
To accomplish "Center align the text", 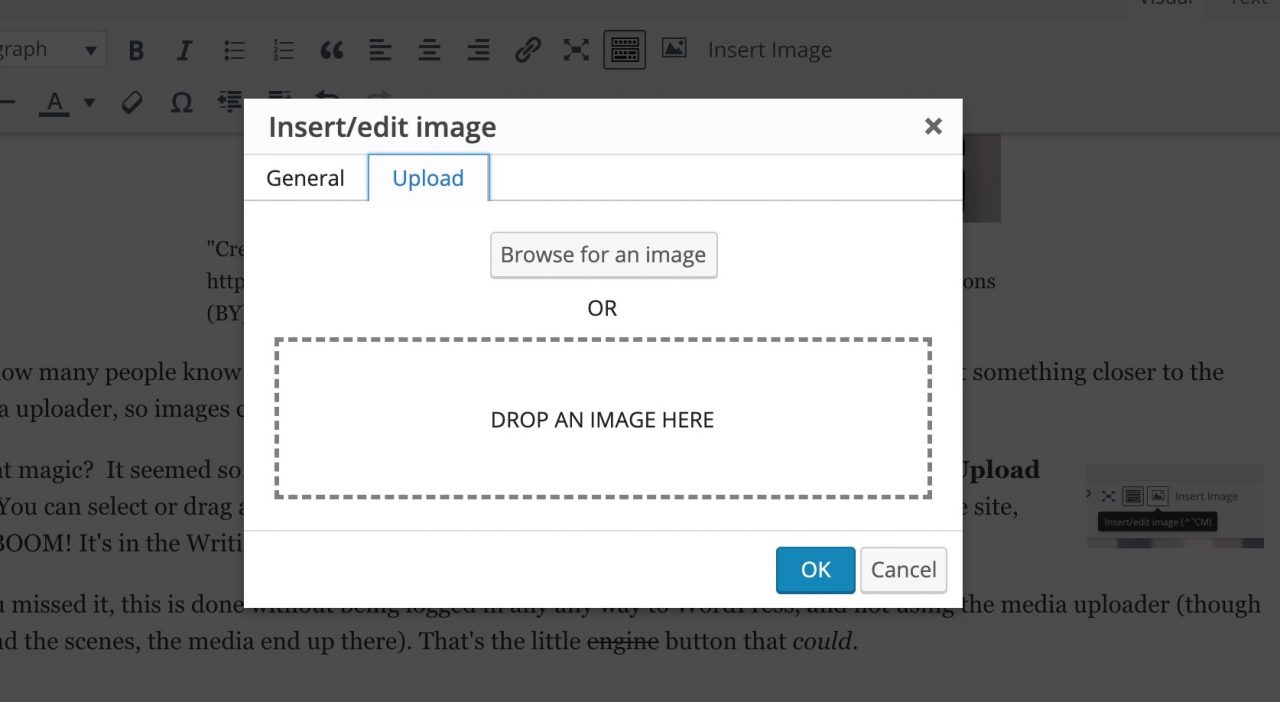I will pos(429,49).
